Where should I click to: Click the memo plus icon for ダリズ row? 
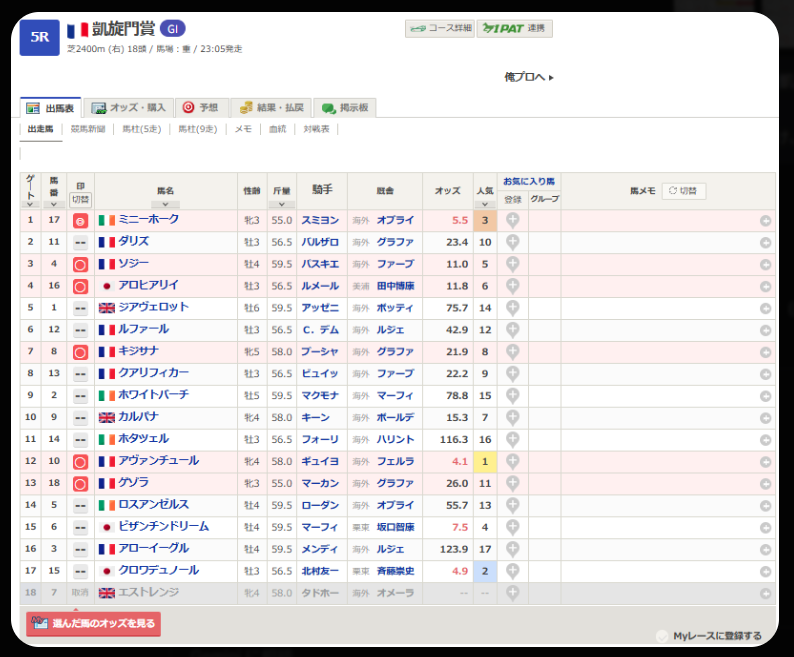click(765, 242)
